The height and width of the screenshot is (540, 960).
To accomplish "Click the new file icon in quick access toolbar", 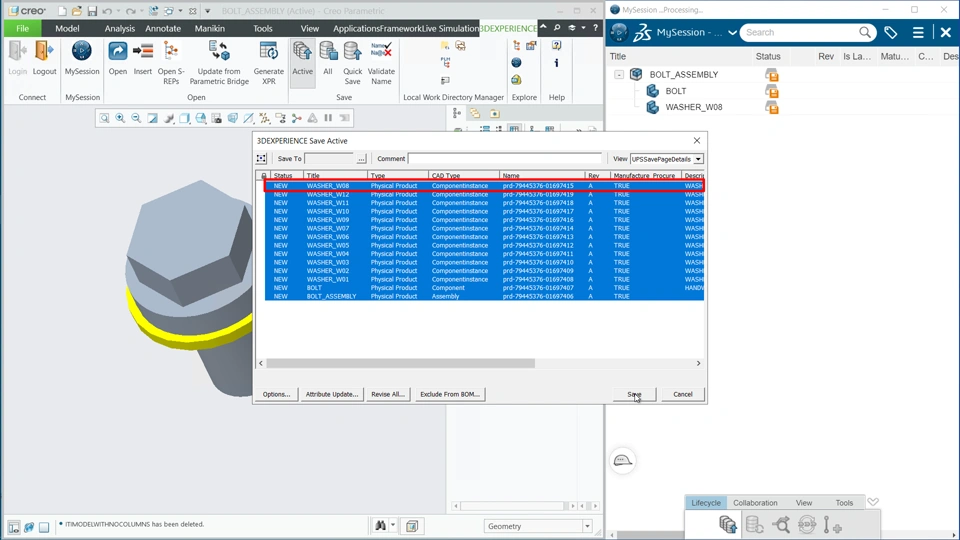I will [62, 11].
